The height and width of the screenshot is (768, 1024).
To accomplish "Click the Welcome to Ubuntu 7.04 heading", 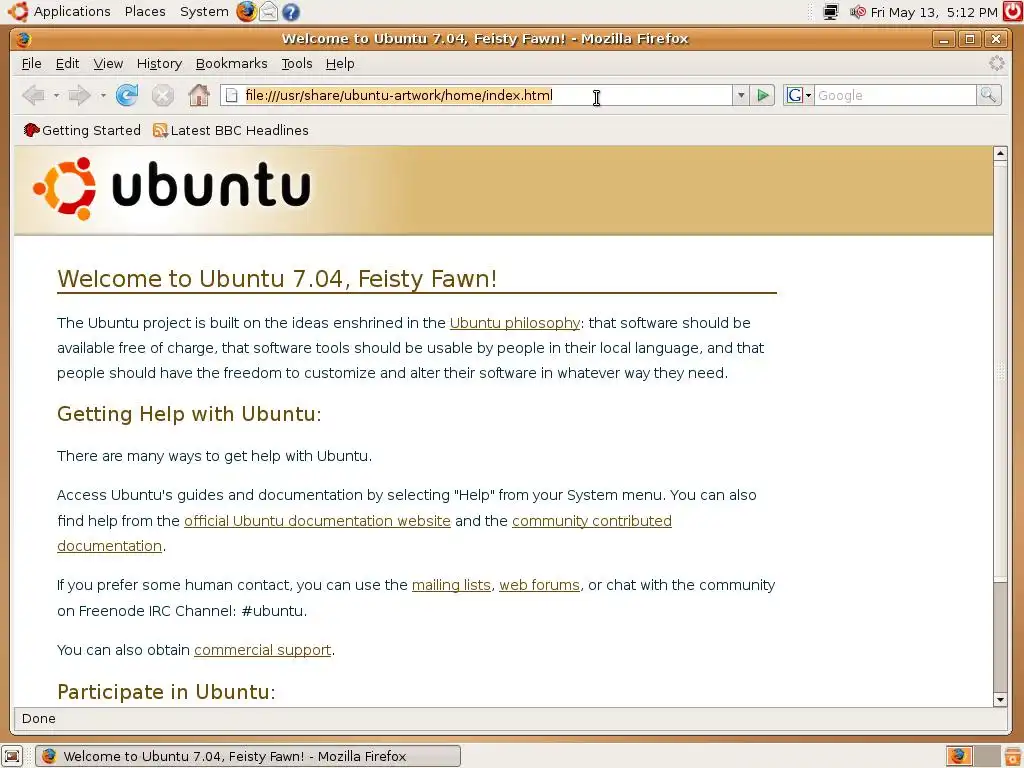I will pos(278,278).
